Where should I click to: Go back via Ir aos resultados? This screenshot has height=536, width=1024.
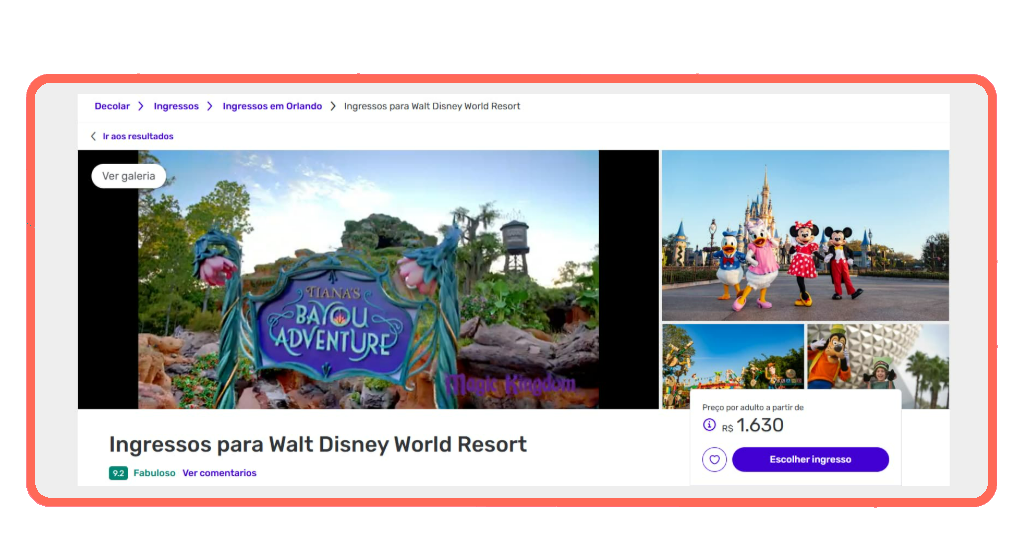138,136
